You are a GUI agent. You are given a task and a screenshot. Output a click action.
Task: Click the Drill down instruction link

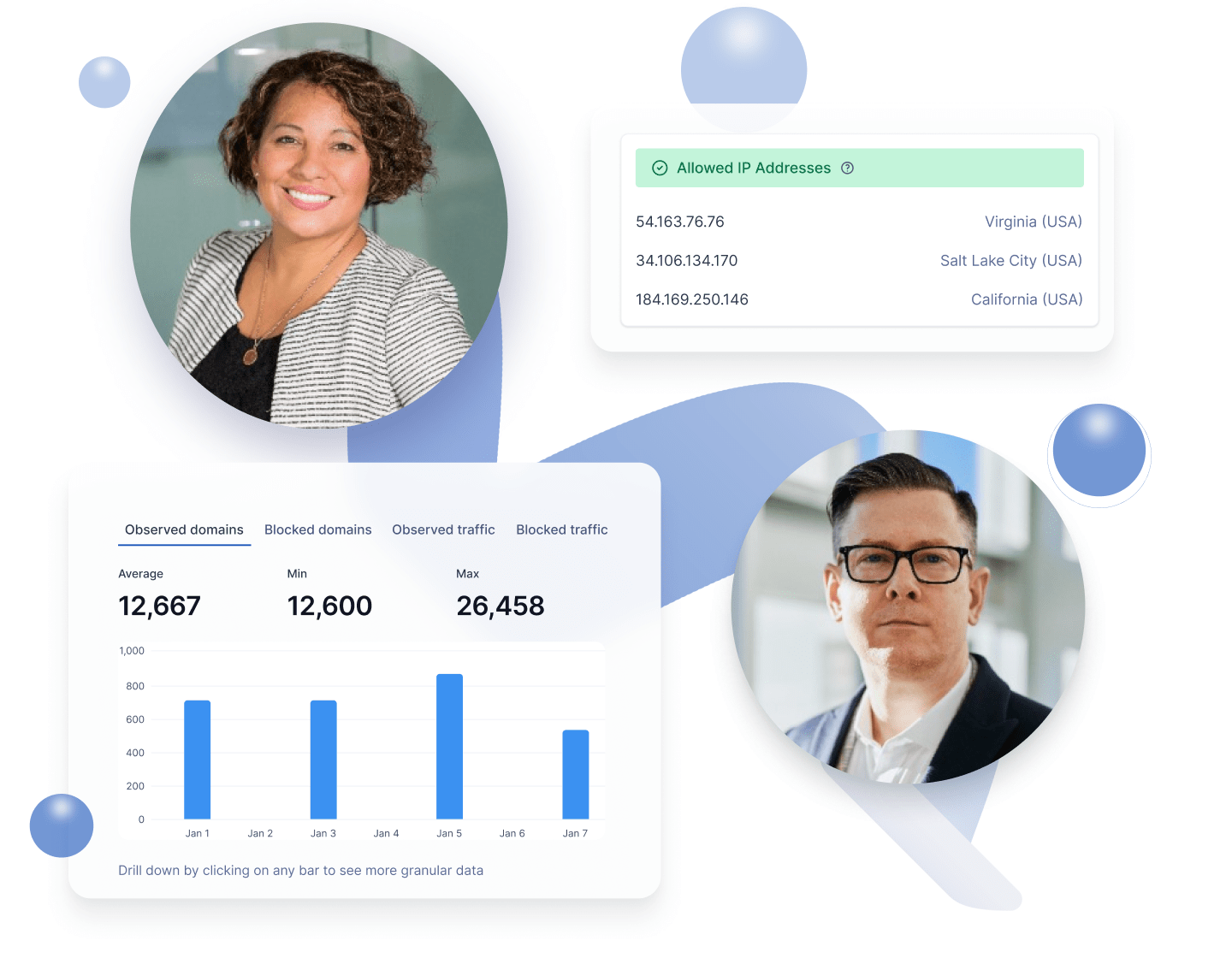pyautogui.click(x=300, y=870)
